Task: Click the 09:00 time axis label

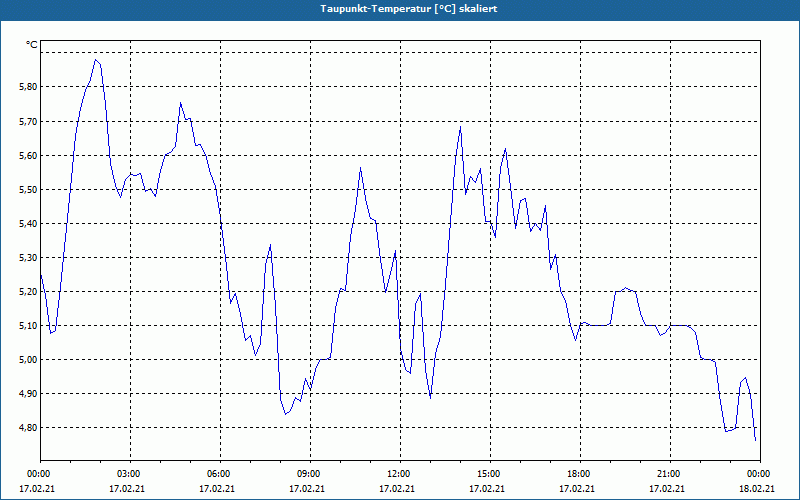Action: point(310,474)
